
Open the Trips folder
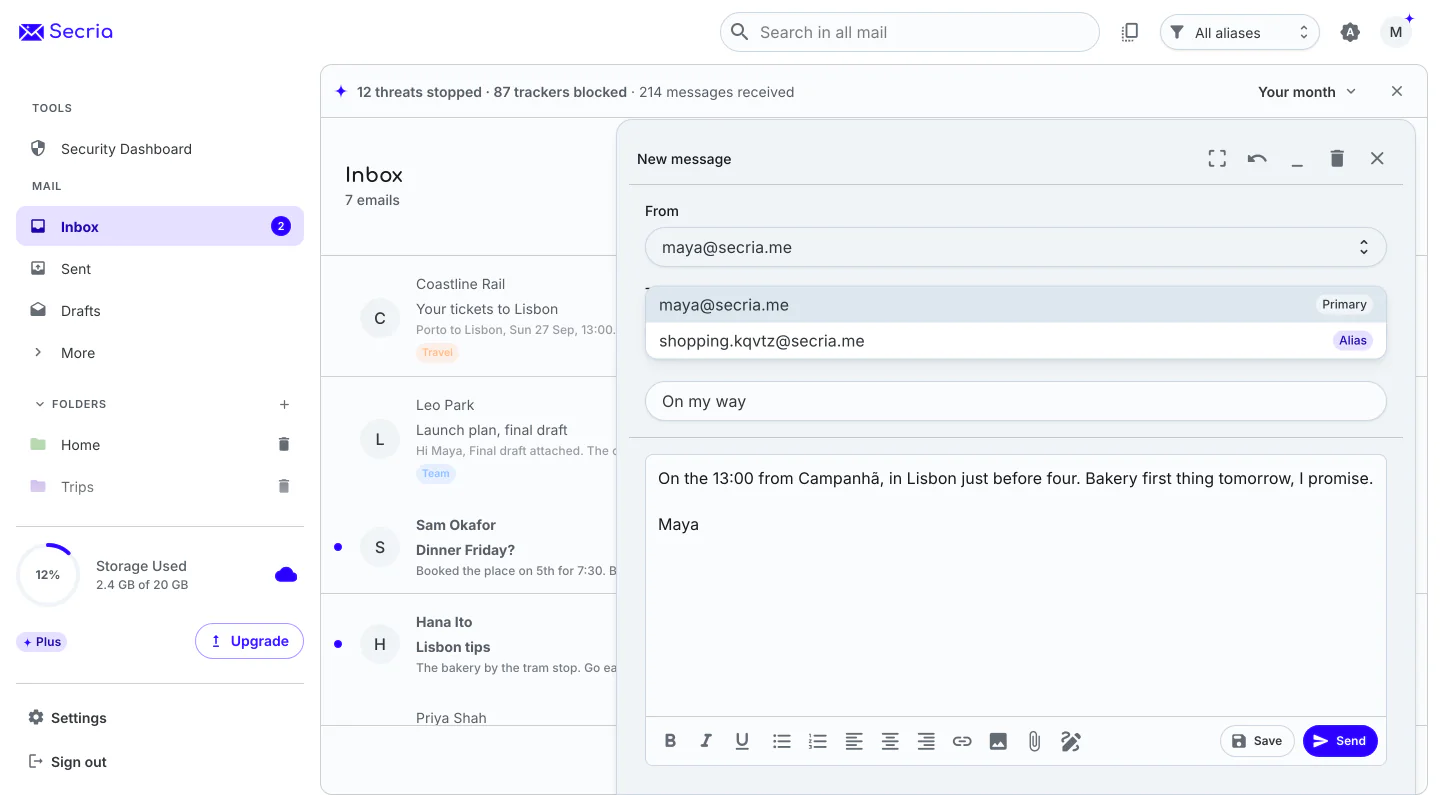pyautogui.click(x=77, y=487)
